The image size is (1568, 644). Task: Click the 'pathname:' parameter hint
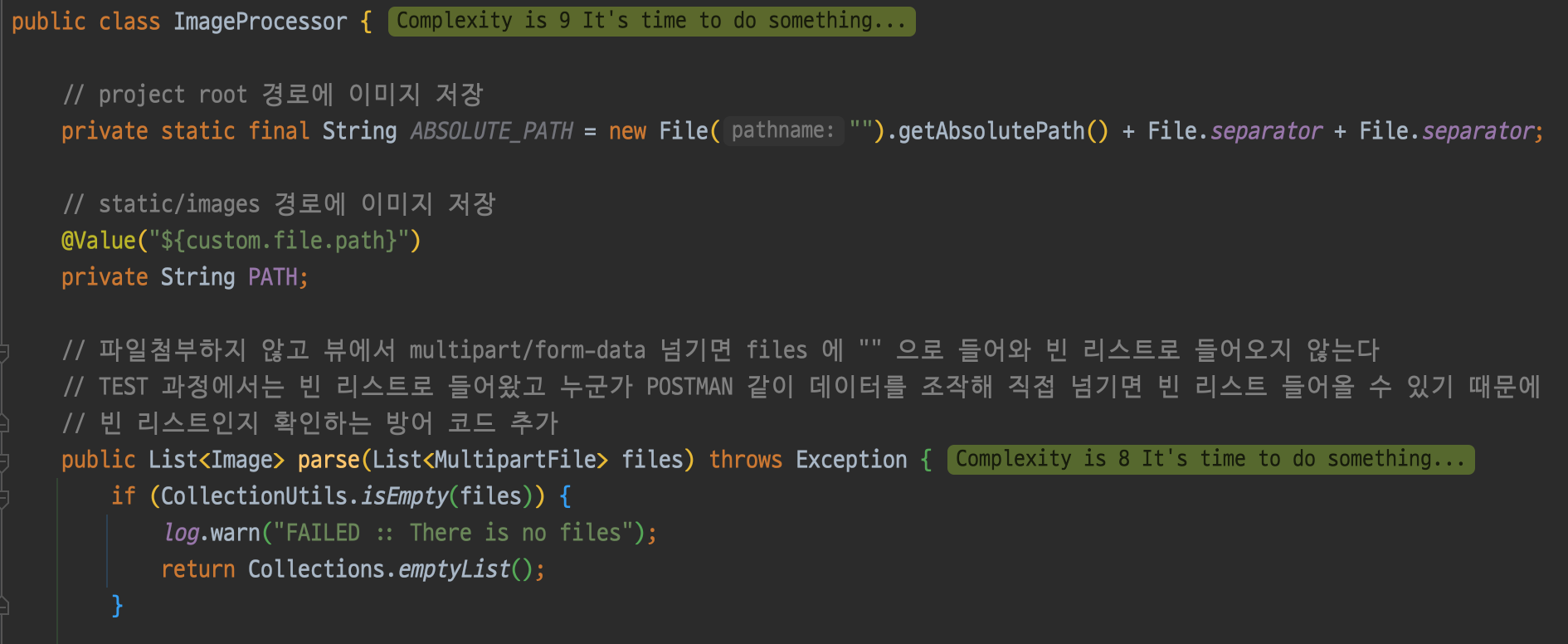[783, 130]
